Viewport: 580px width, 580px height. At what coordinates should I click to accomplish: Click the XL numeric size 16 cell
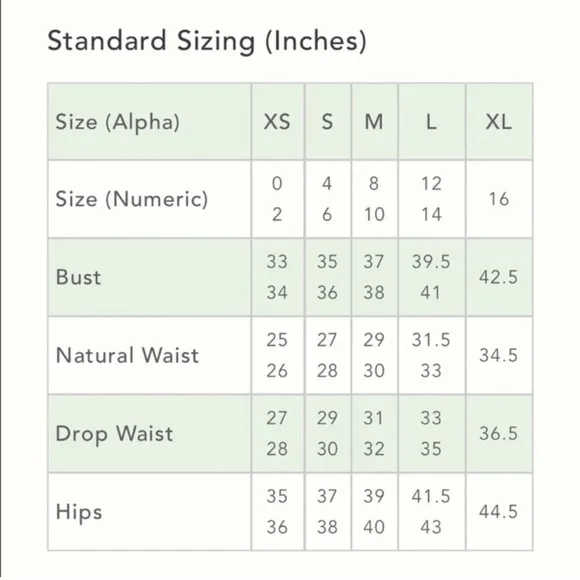(499, 199)
